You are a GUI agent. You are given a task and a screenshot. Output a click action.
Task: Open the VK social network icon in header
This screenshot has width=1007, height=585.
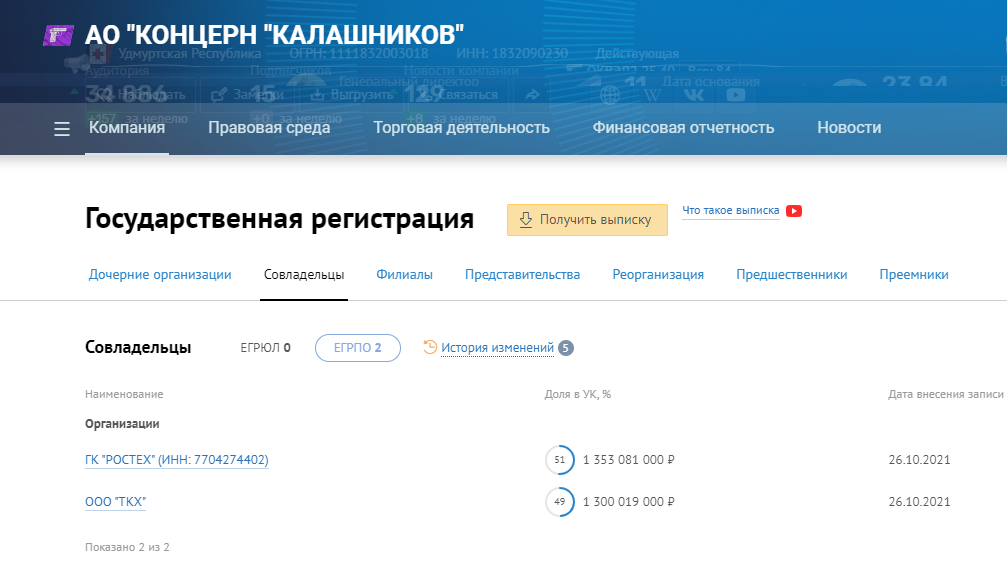pos(693,94)
